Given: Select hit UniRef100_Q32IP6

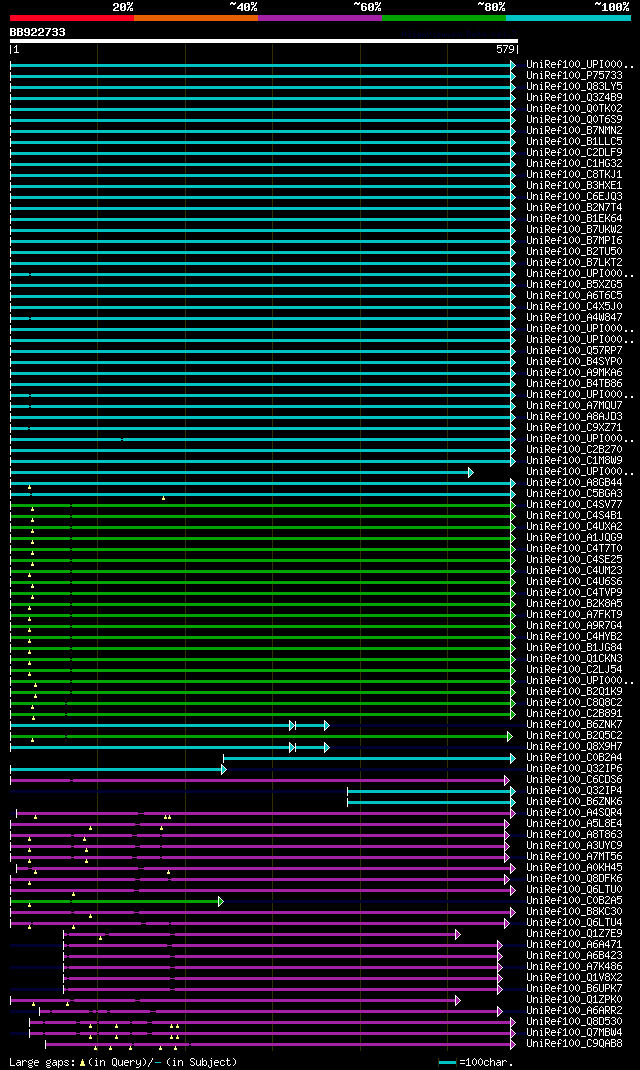Looking at the screenshot, I should tap(574, 769).
